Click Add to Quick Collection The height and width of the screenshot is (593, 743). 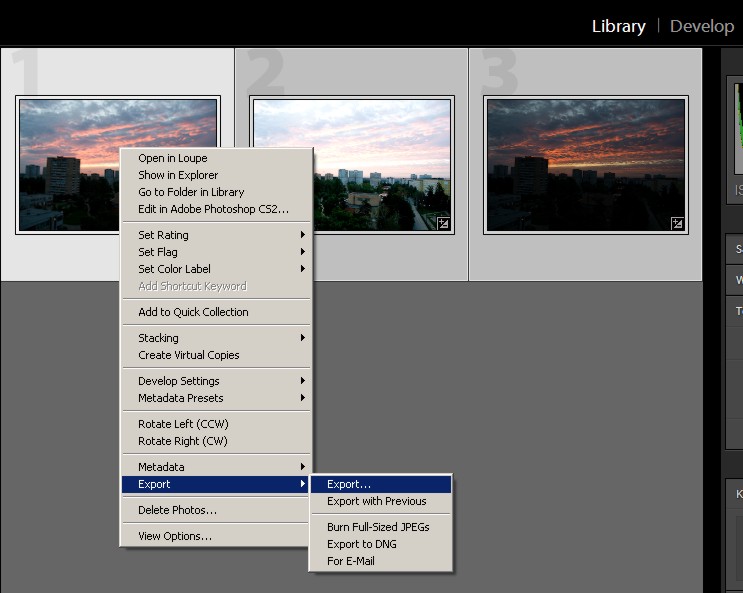click(x=193, y=312)
